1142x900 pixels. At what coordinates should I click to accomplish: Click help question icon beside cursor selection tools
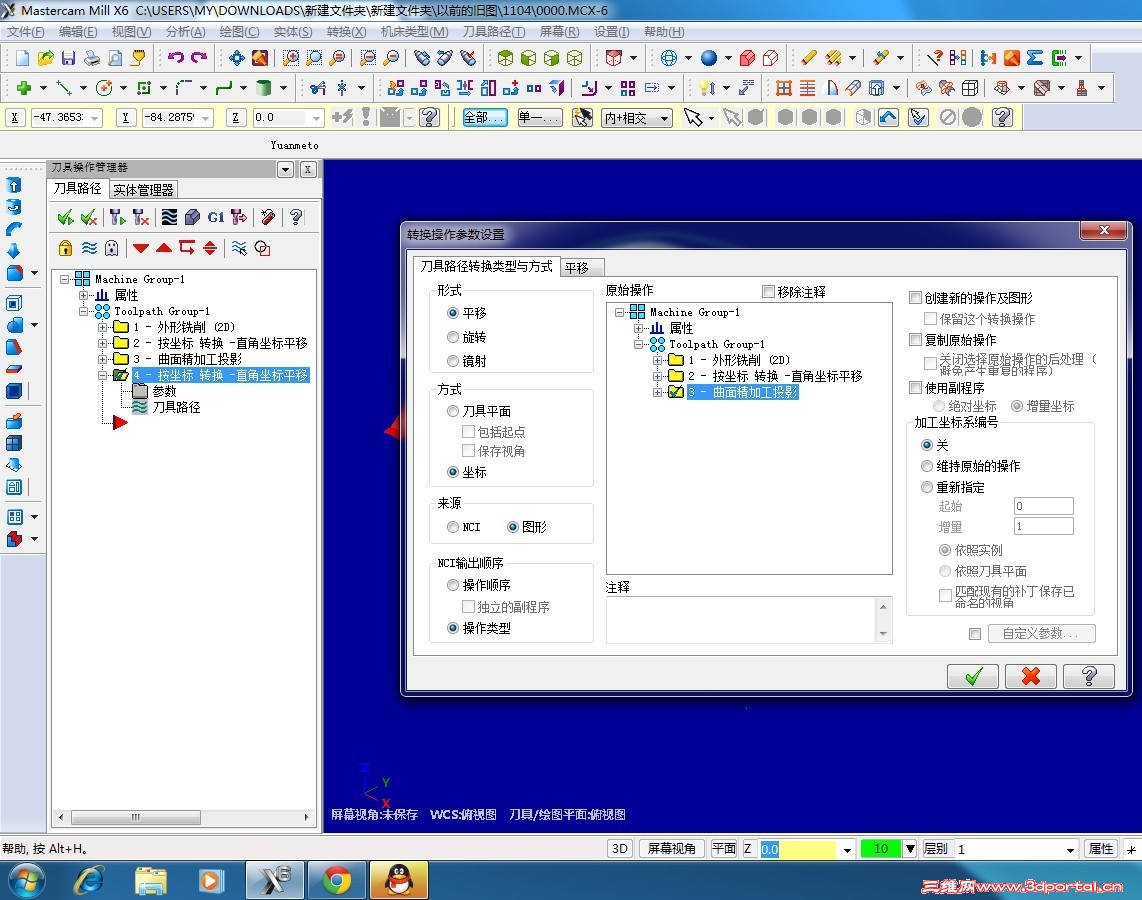click(1002, 117)
